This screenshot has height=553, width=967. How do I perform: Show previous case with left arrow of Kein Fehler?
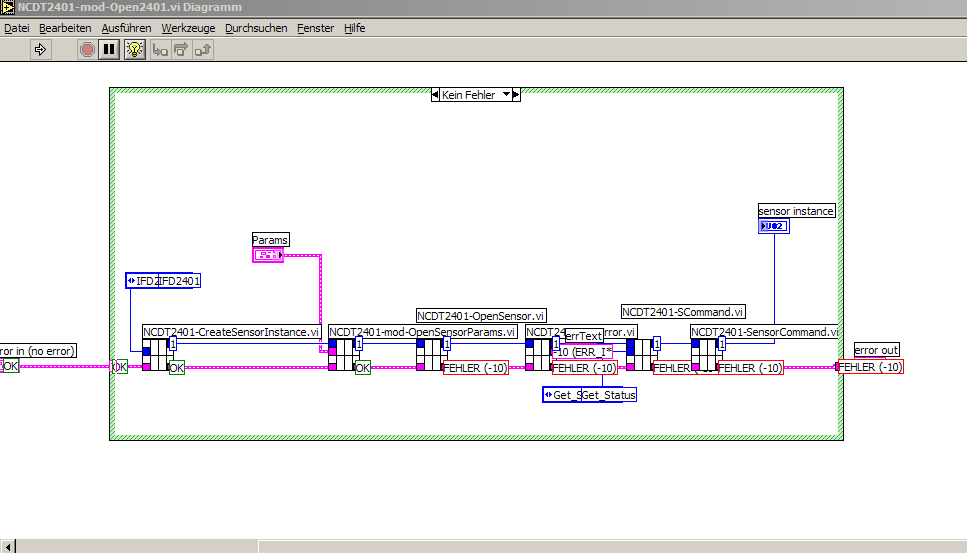pos(435,94)
